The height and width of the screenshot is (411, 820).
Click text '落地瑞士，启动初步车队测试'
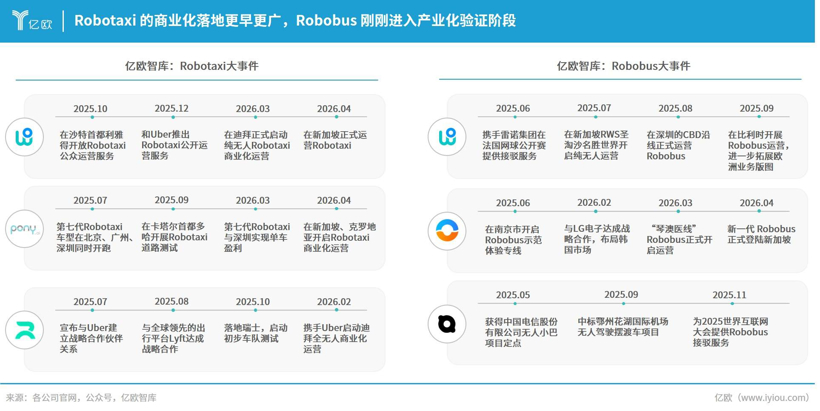(256, 333)
